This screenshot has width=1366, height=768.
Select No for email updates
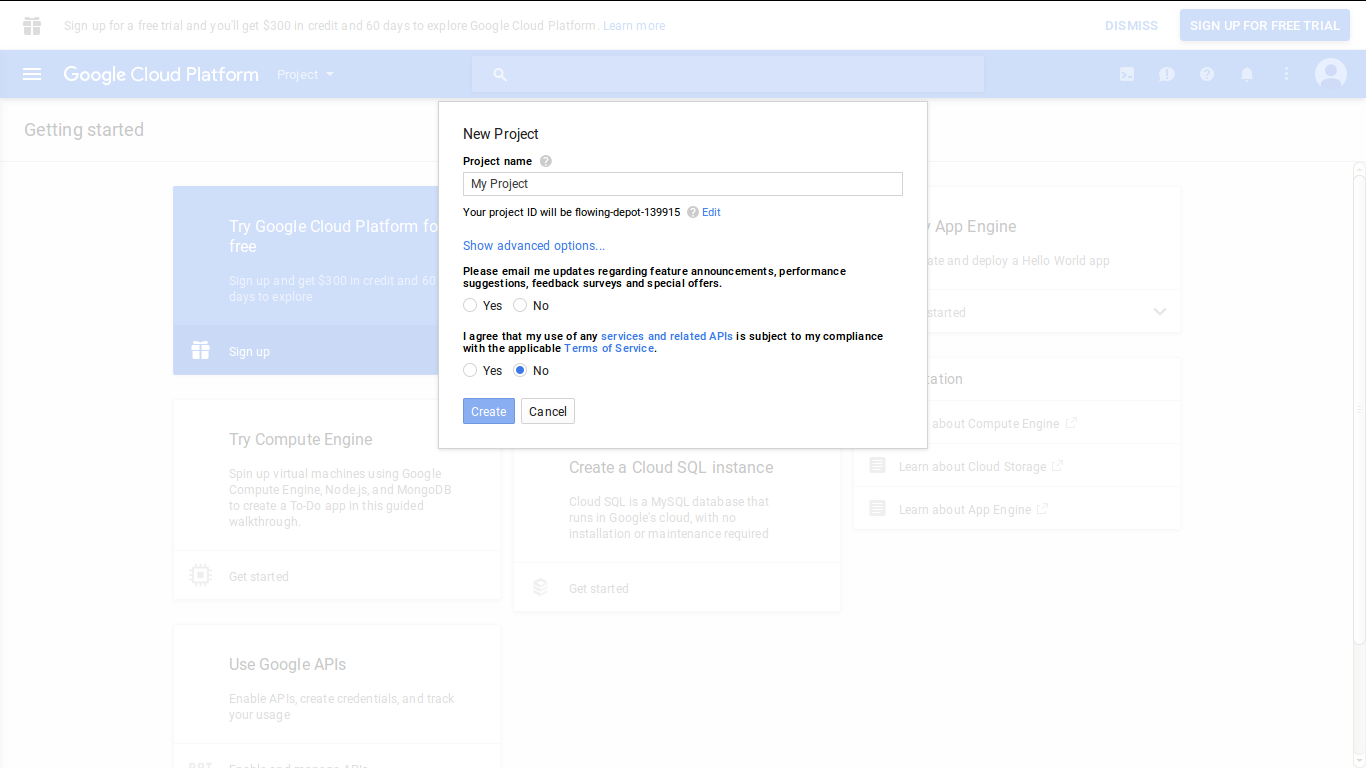point(520,305)
